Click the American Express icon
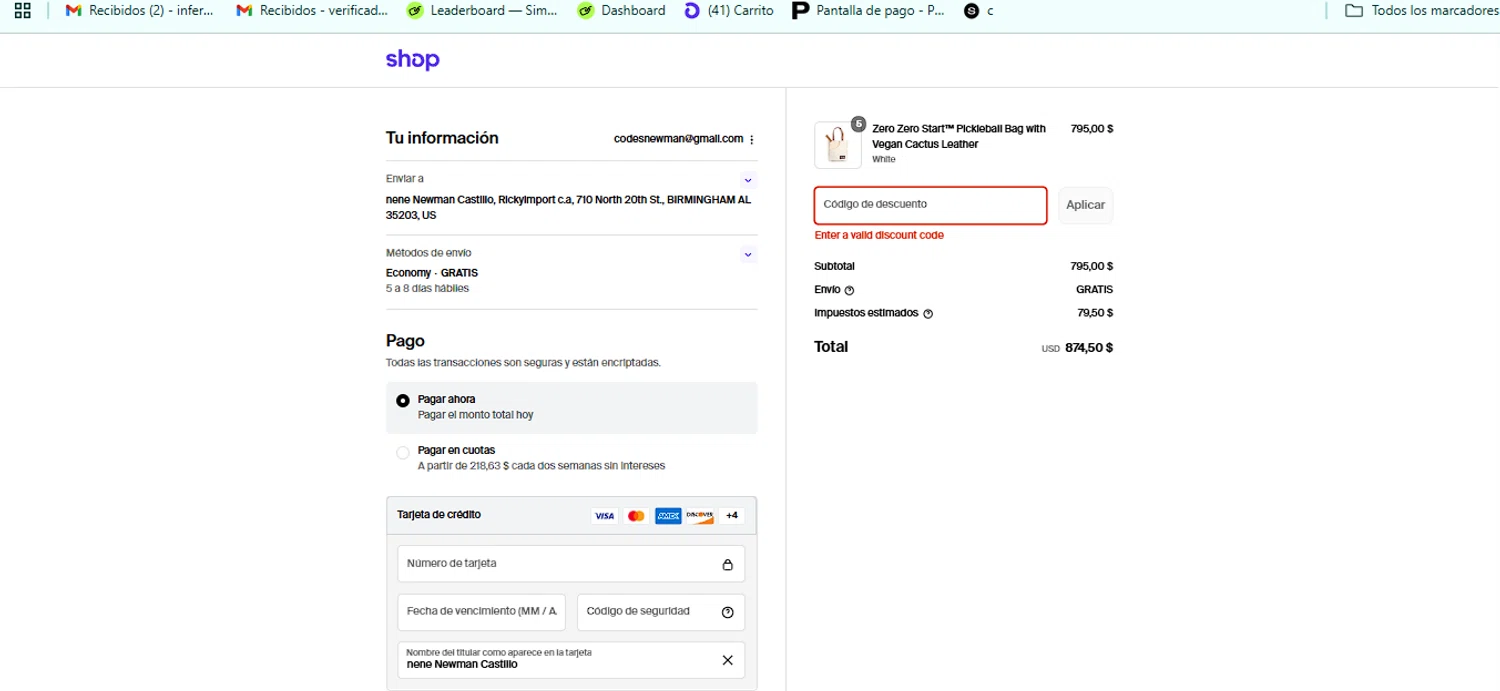 coord(668,516)
